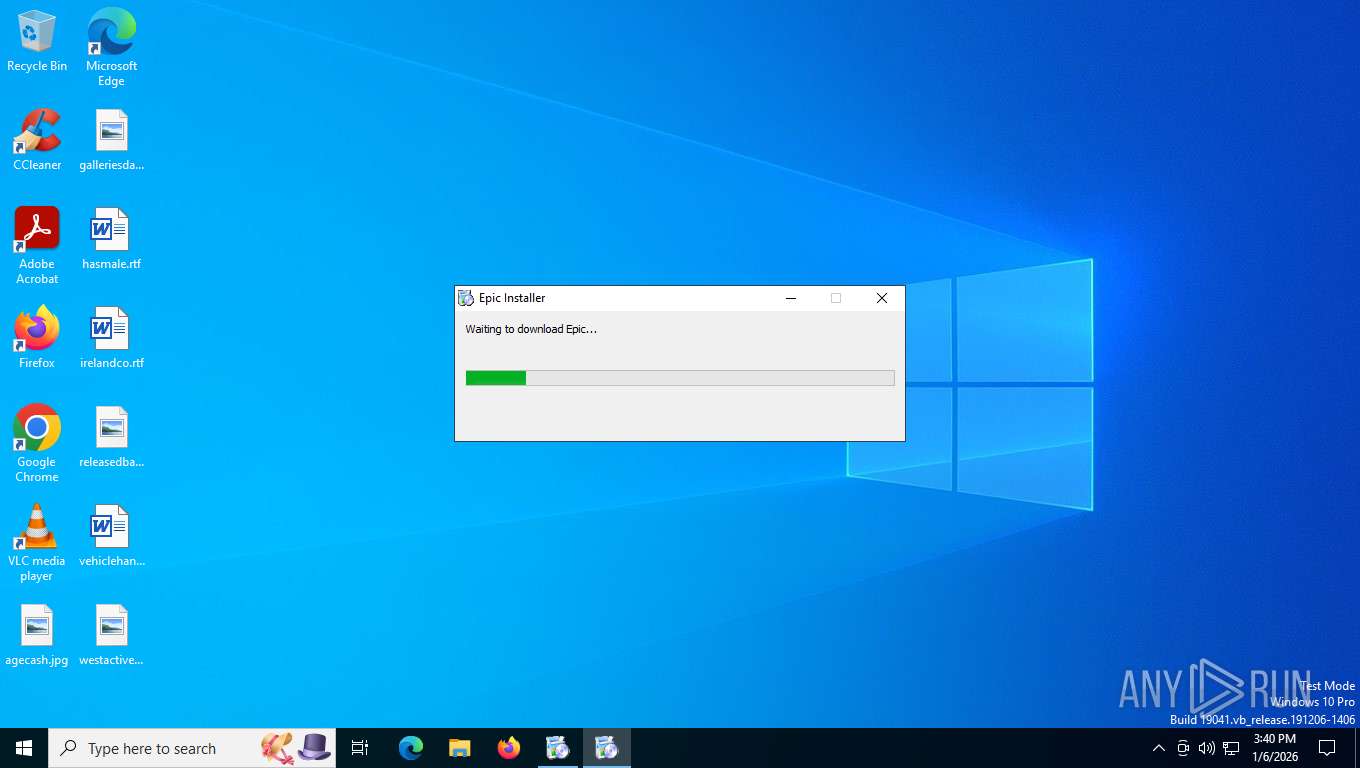Screen dimensions: 1360x768
Task: Select the hasmale.rtf document icon
Action: click(111, 239)
